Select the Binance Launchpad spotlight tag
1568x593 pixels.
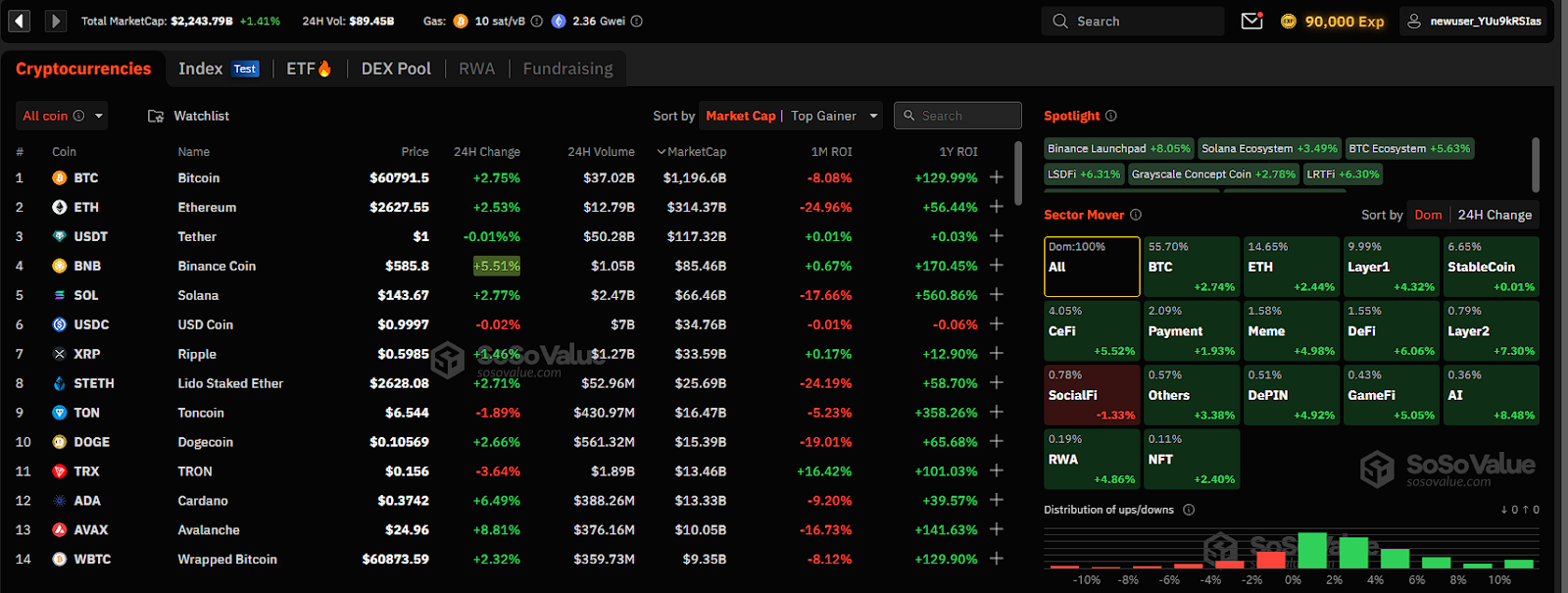[x=1118, y=149]
